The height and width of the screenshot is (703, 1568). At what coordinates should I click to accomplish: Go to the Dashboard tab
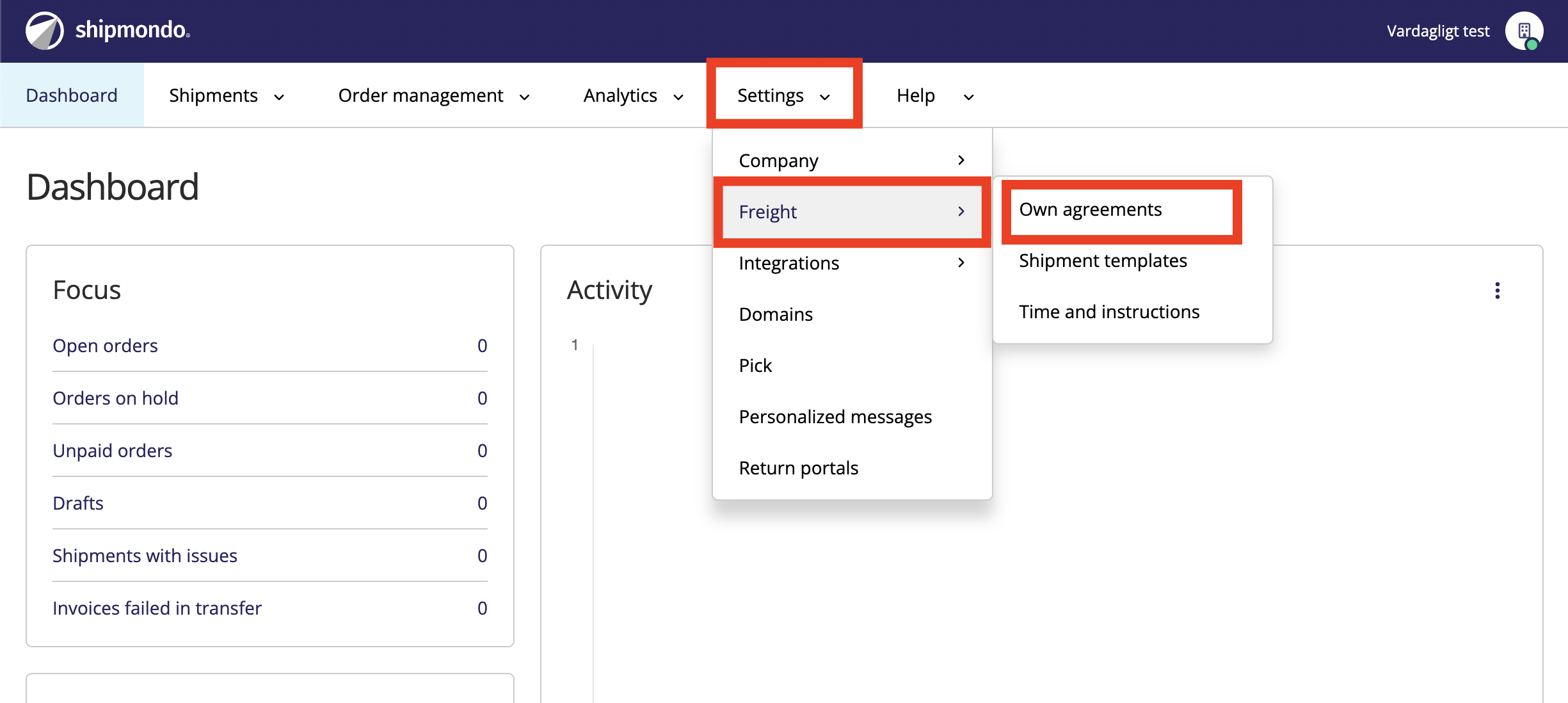(72, 95)
